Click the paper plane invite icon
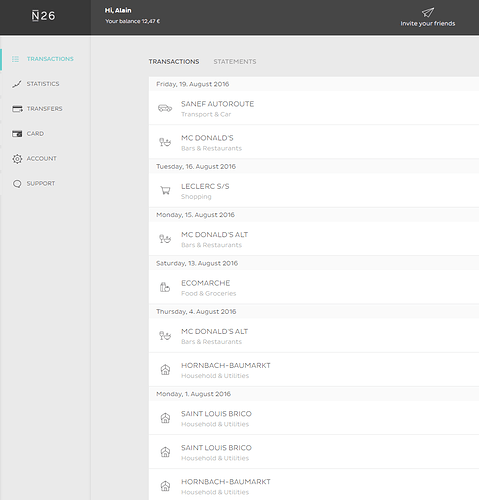 (428, 13)
